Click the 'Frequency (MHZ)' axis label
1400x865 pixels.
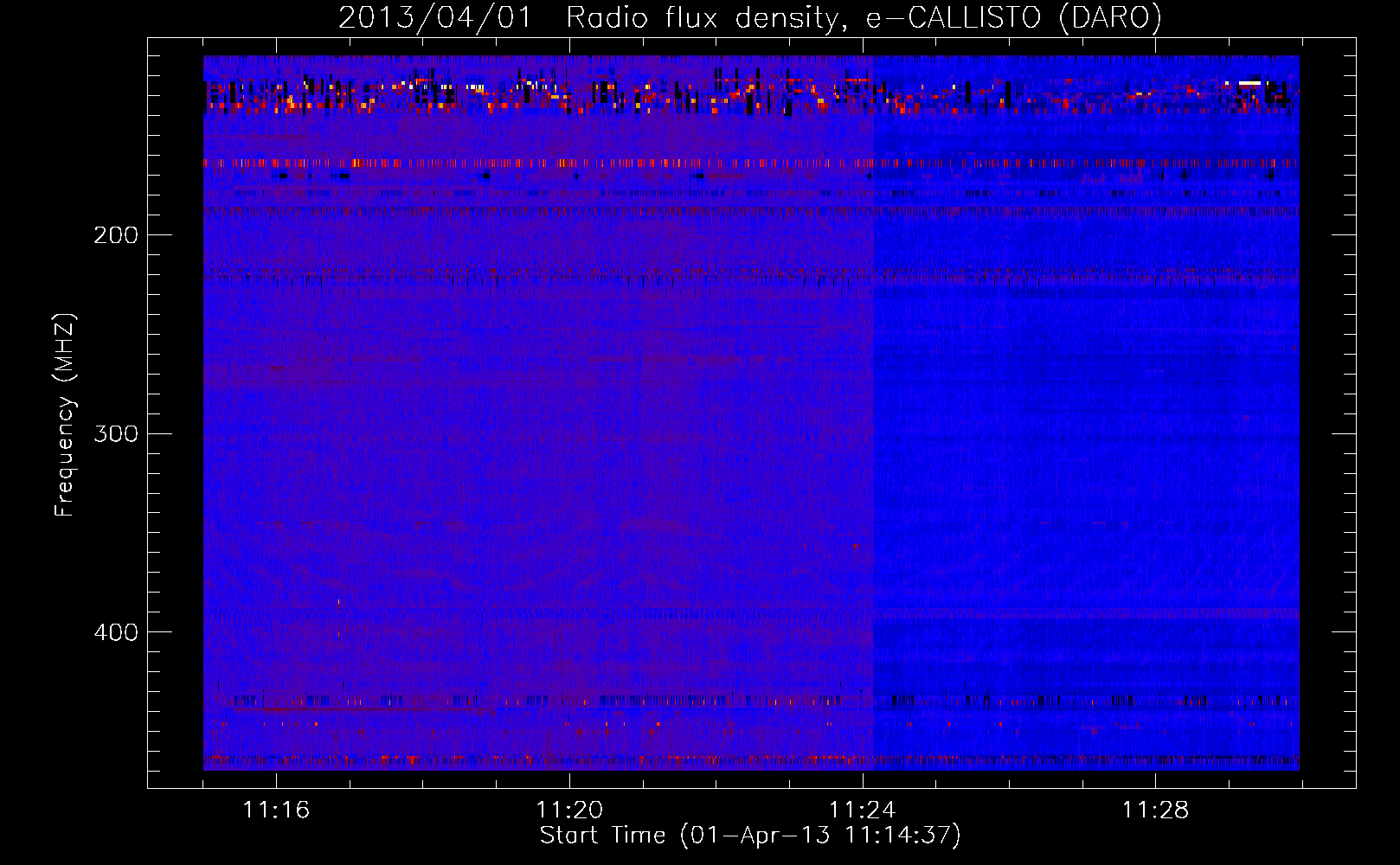pos(65,415)
